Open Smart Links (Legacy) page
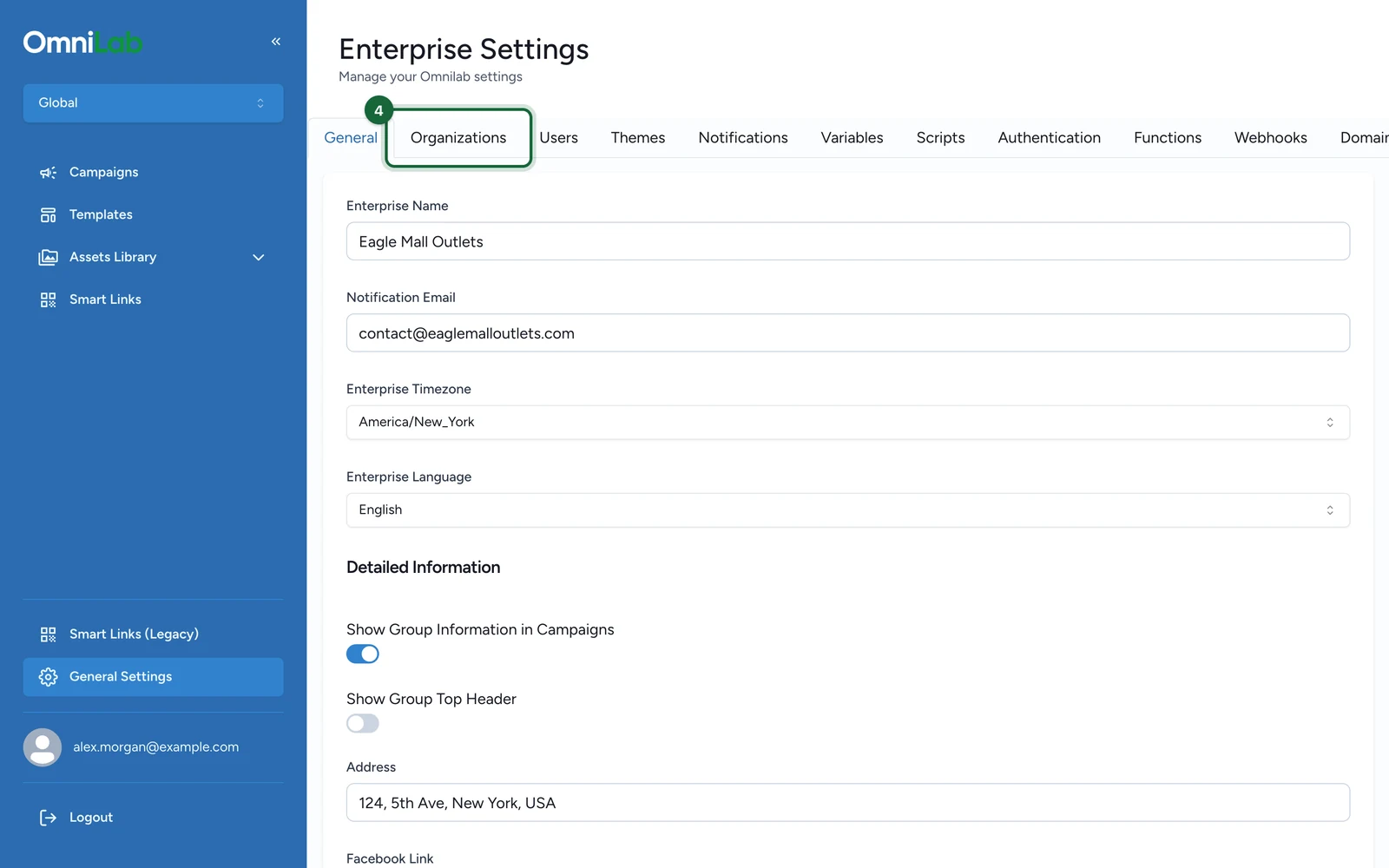This screenshot has width=1389, height=868. [153, 635]
